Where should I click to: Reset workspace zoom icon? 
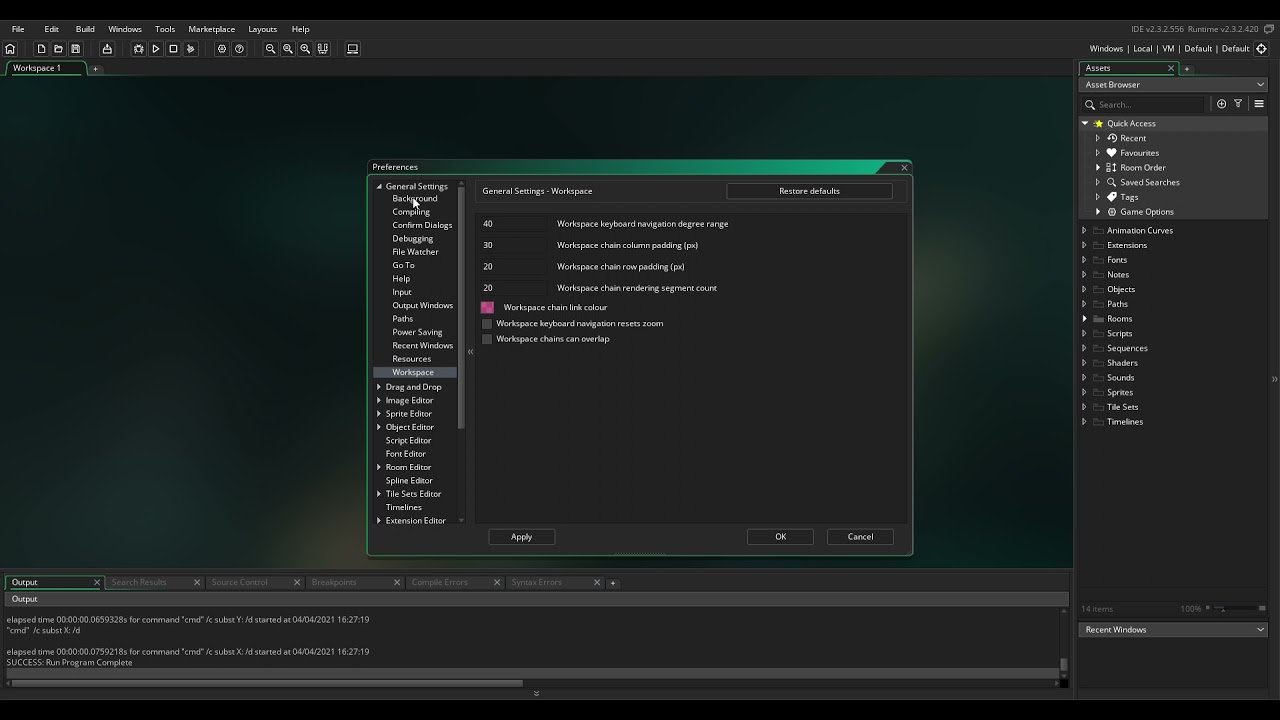click(288, 49)
